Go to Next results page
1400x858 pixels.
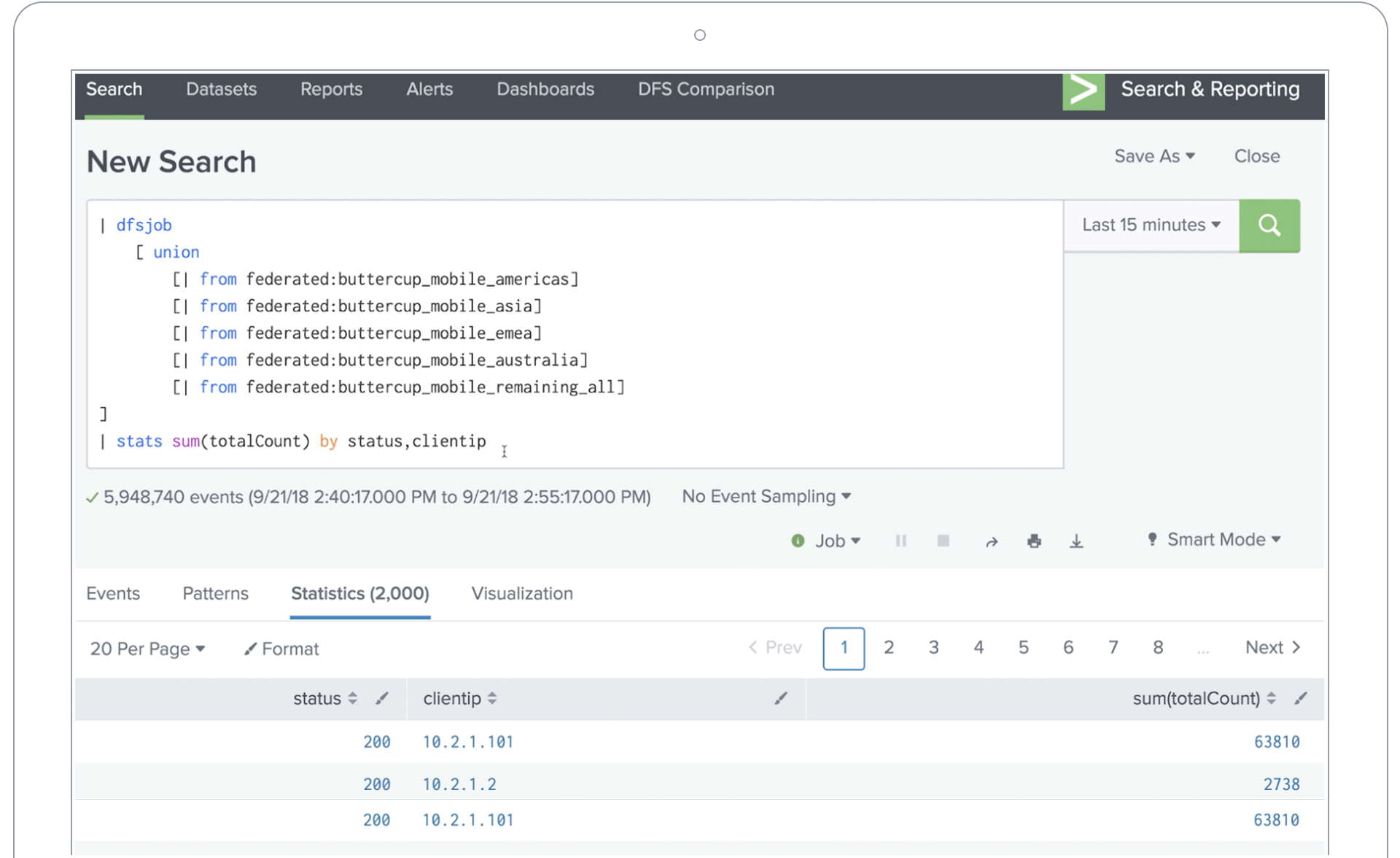click(x=1273, y=647)
